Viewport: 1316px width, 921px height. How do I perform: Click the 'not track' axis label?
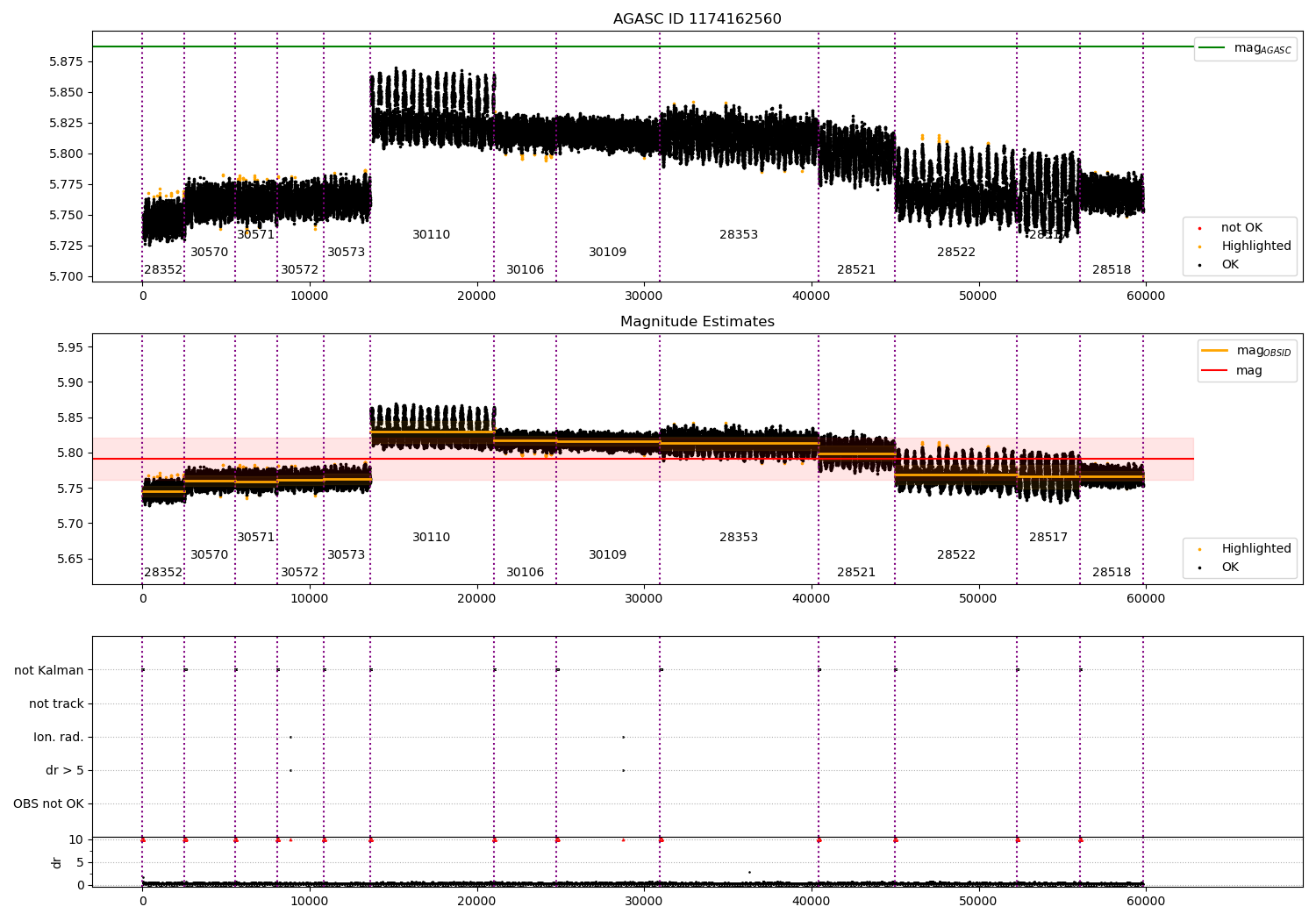[56, 703]
